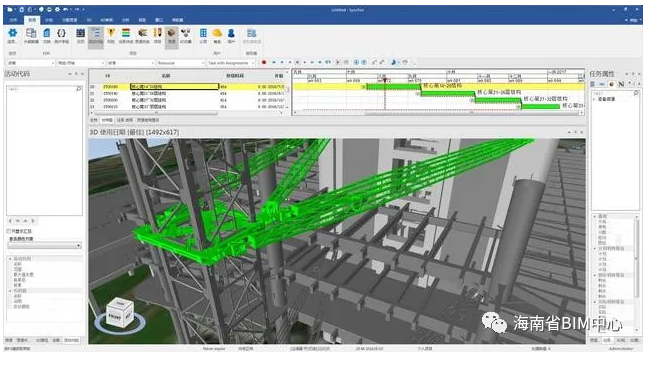Click the small gear in quick access toolbar
This screenshot has height=365, width=656.
coord(57,9)
